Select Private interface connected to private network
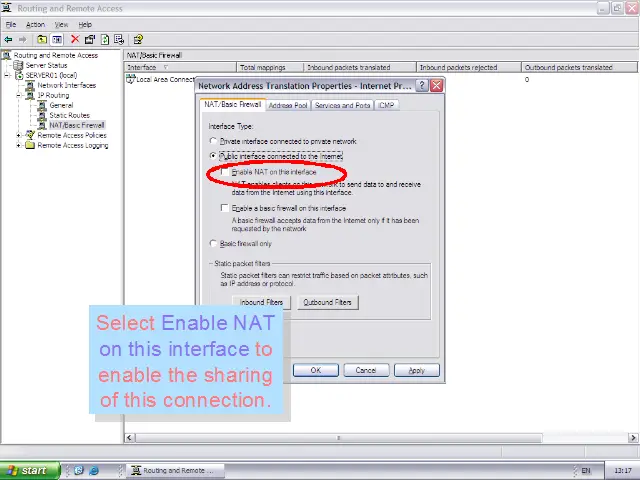Viewport: 640px width, 480px height. [x=213, y=141]
